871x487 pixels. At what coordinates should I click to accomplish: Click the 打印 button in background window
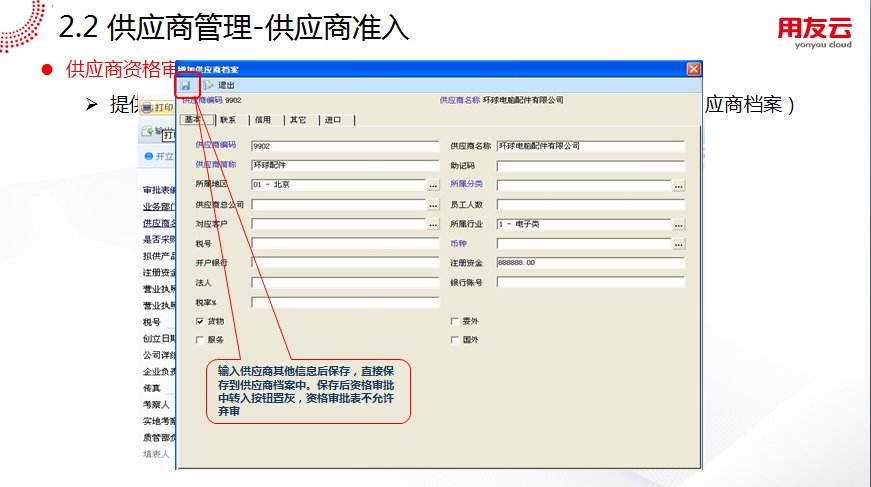pos(157,108)
